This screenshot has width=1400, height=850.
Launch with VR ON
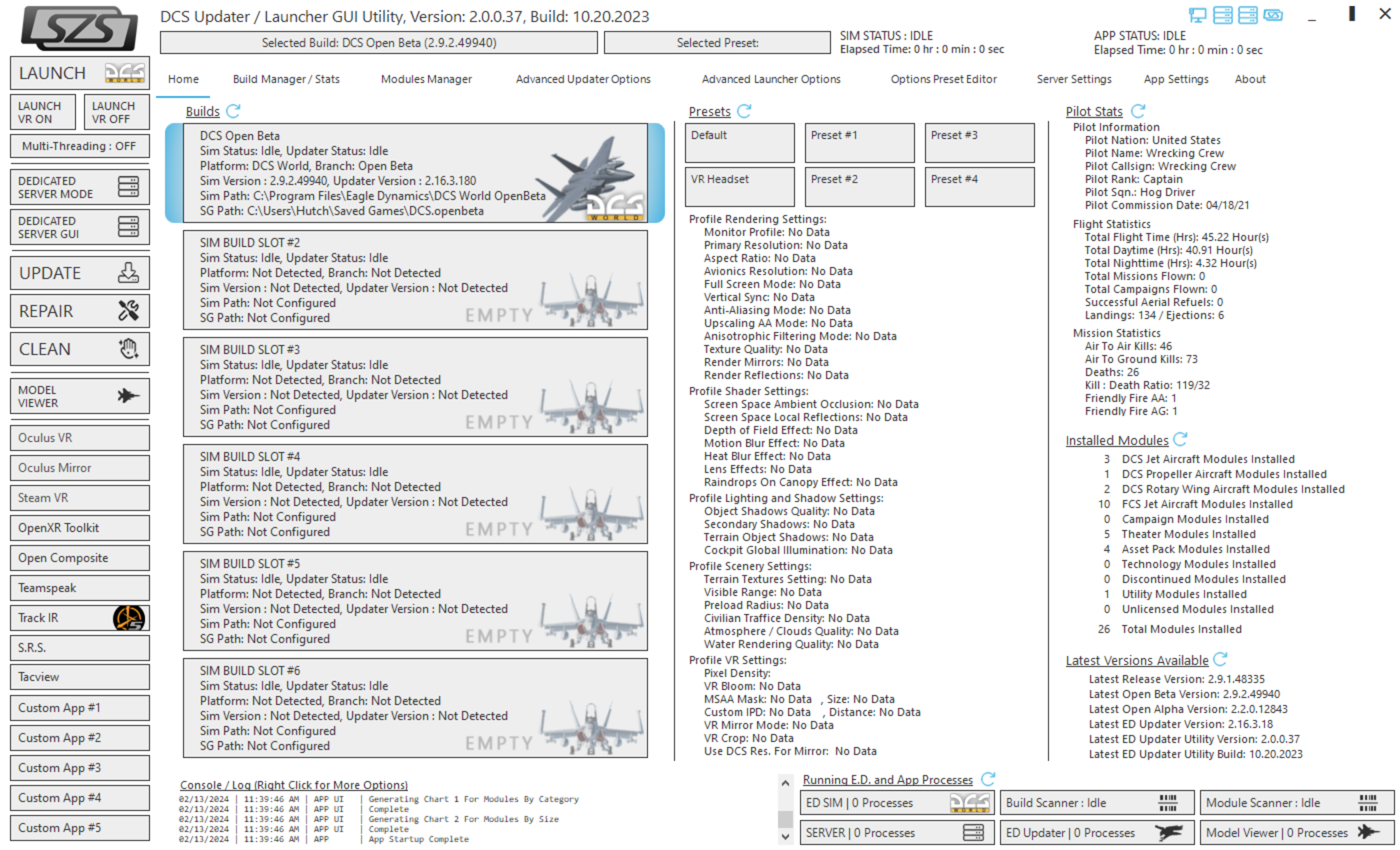coord(43,112)
